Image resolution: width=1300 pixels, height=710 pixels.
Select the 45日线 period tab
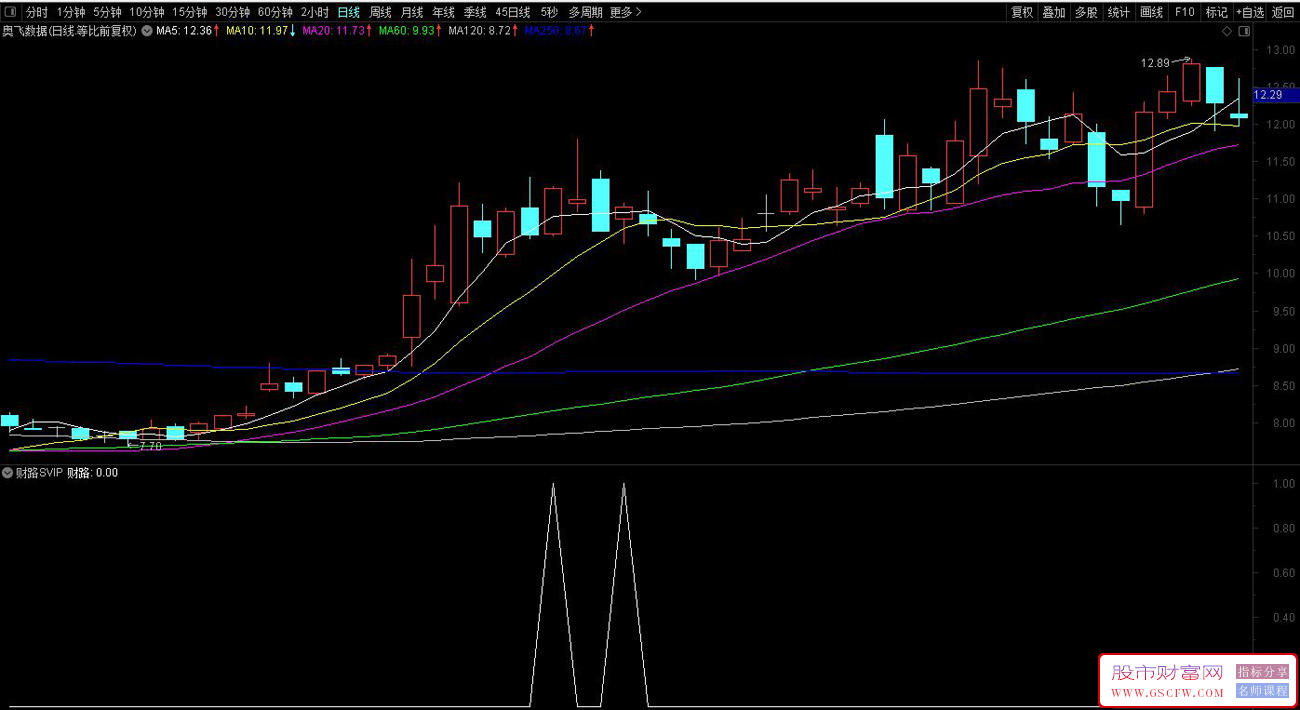click(514, 13)
